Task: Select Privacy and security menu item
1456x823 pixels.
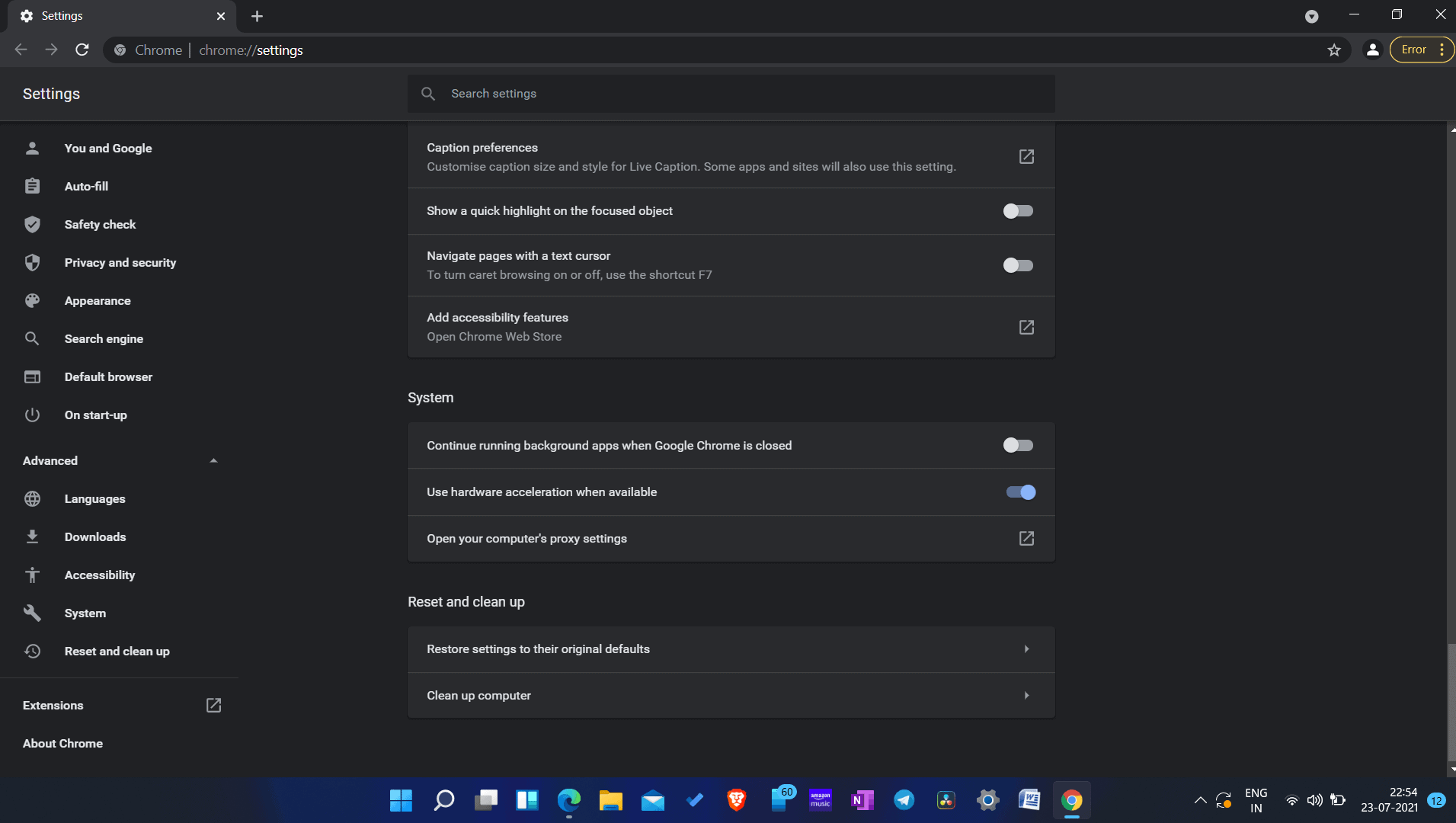Action: point(120,262)
